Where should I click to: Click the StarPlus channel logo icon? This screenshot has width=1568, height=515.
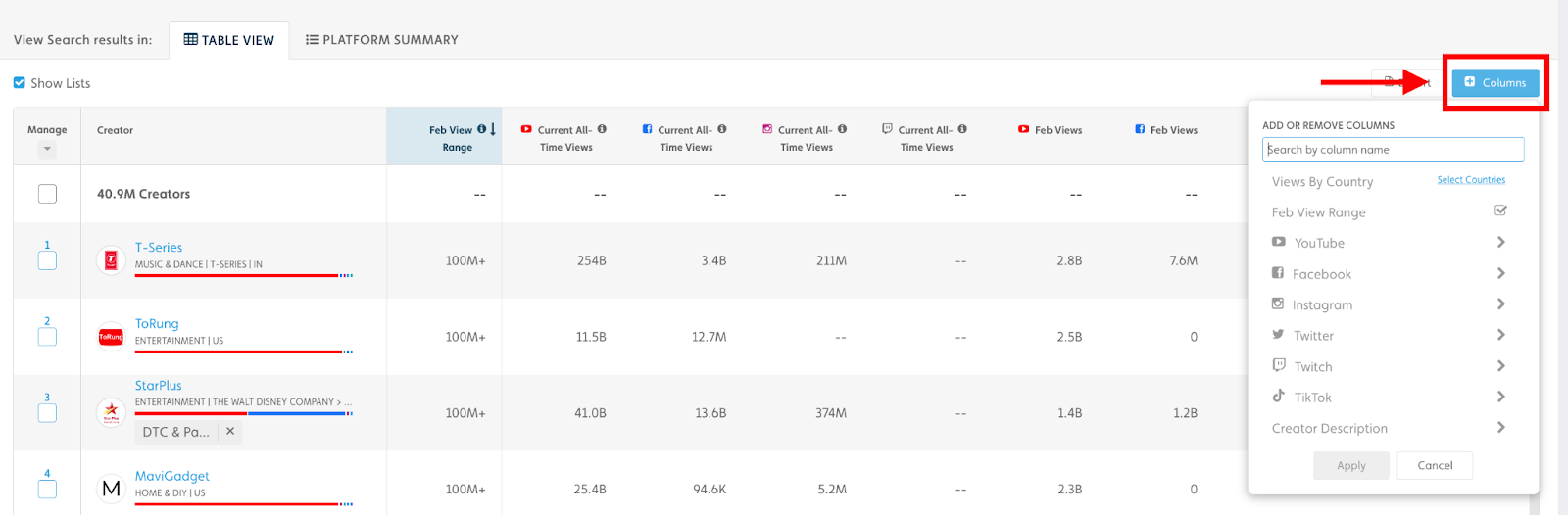pos(111,412)
